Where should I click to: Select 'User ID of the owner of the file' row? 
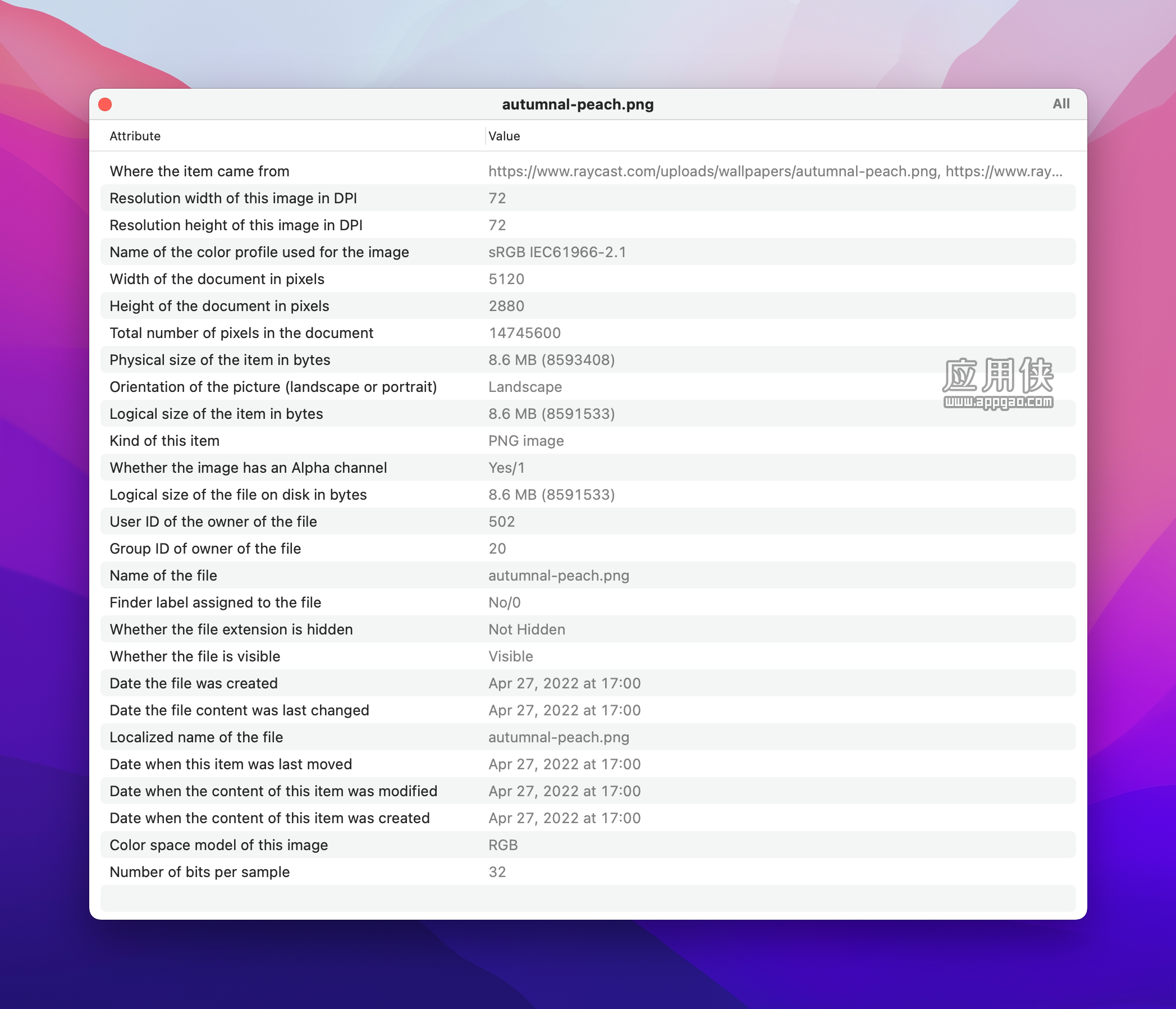[588, 522]
